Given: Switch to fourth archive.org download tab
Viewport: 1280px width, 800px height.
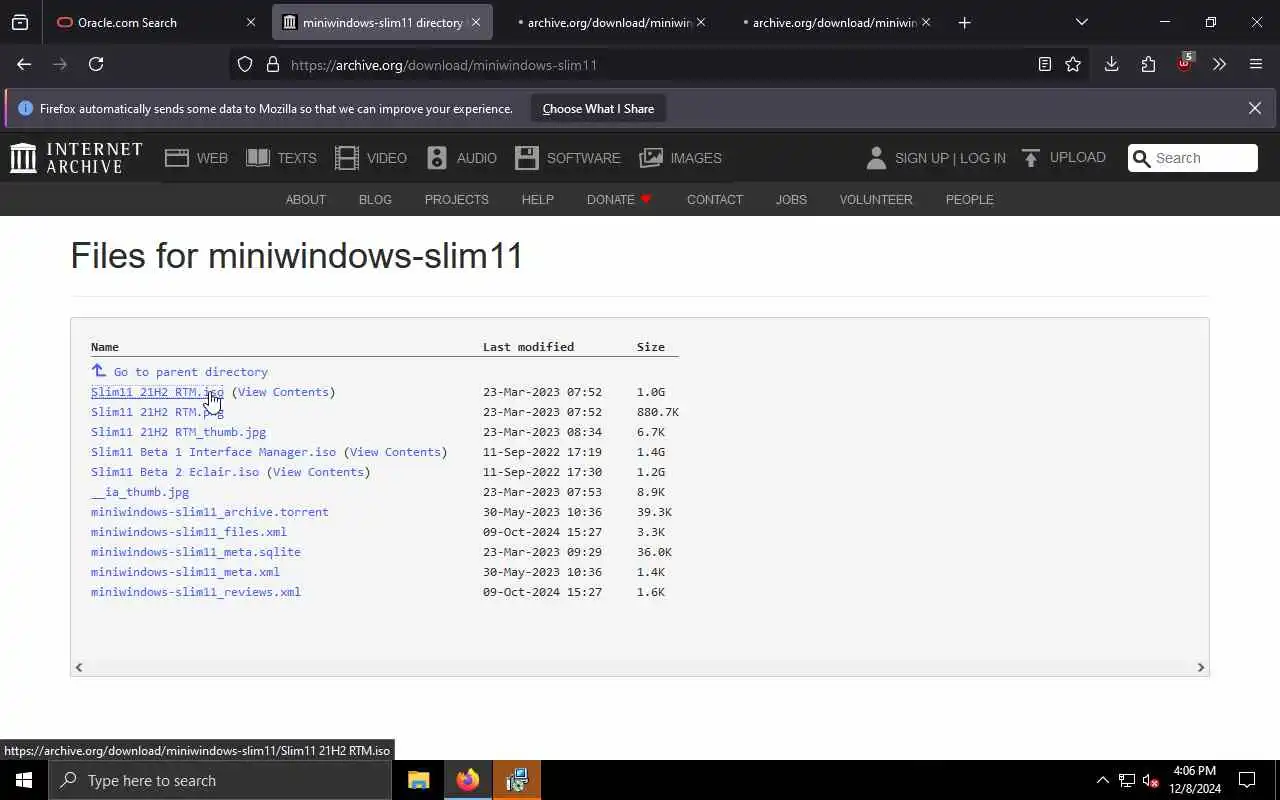Looking at the screenshot, I should tap(834, 22).
